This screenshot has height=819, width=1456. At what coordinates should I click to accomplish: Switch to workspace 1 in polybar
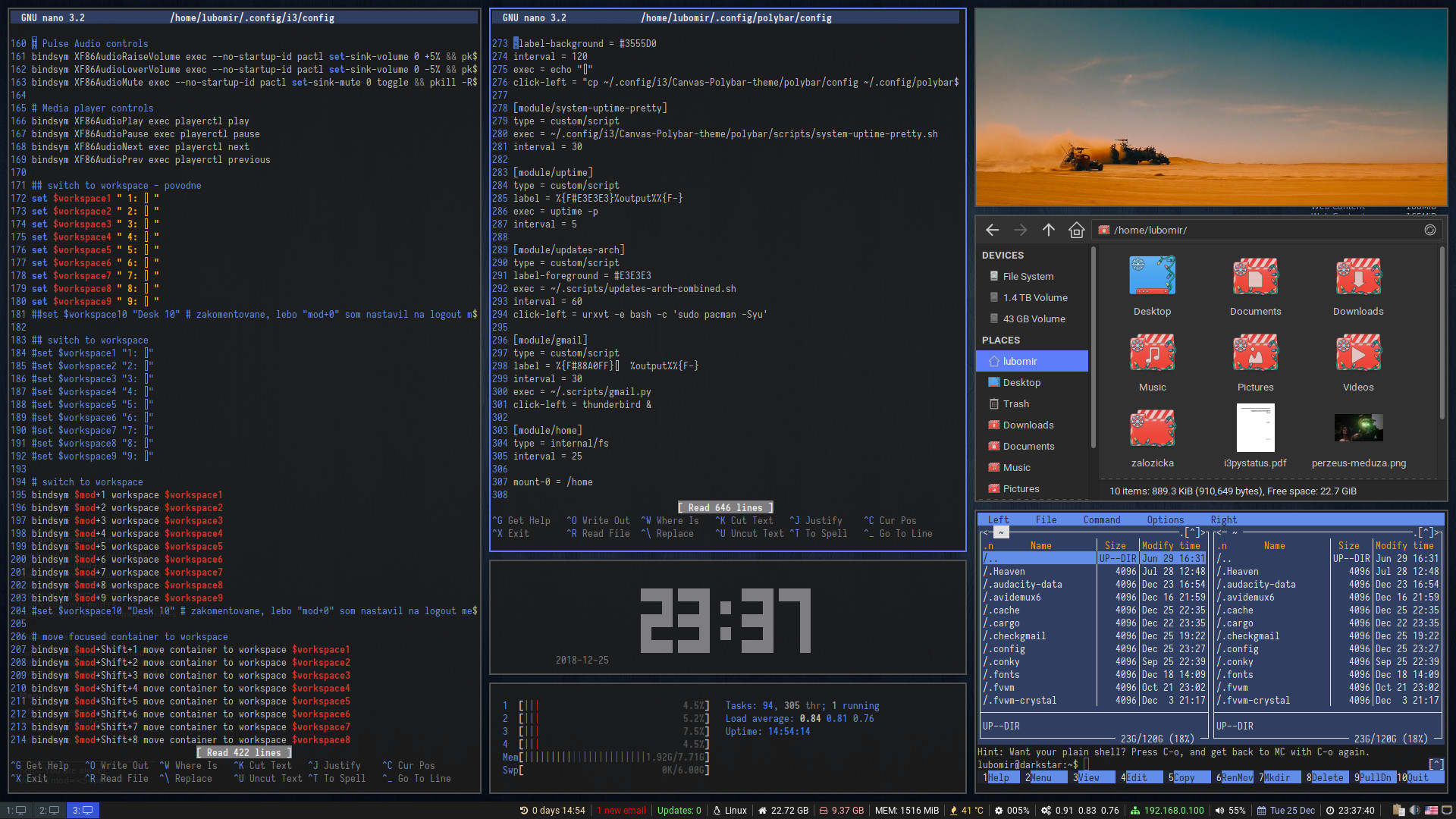(x=16, y=810)
